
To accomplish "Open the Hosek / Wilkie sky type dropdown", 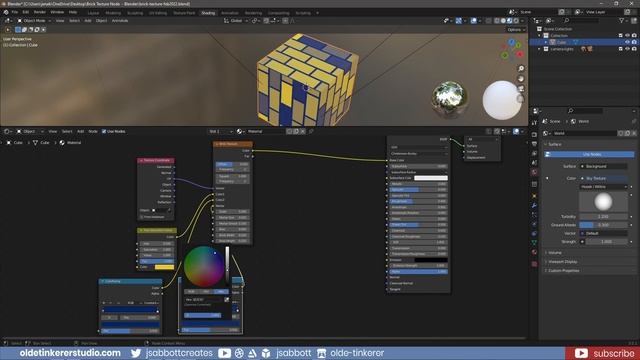I will pos(603,187).
